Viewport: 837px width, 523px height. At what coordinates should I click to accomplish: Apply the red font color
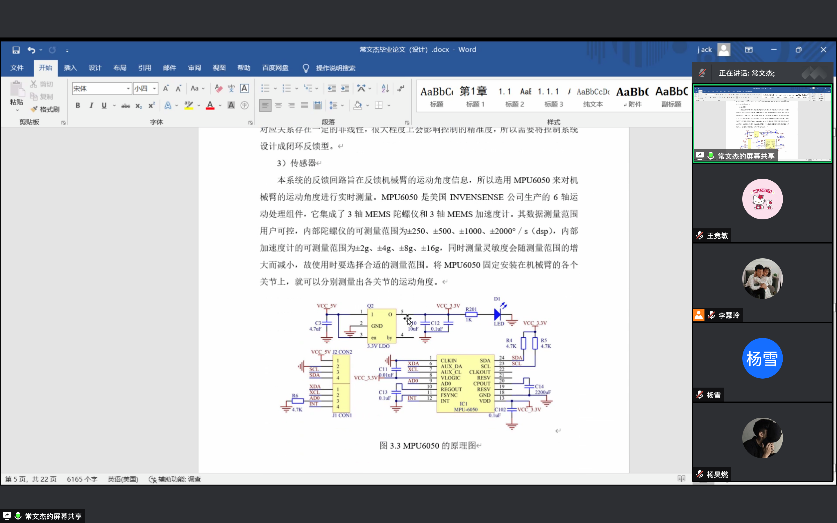210,106
